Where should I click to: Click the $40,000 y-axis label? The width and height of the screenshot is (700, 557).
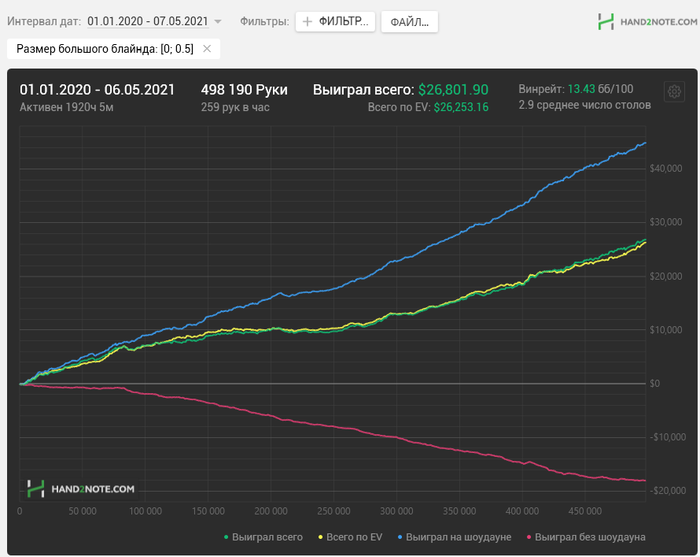(666, 168)
